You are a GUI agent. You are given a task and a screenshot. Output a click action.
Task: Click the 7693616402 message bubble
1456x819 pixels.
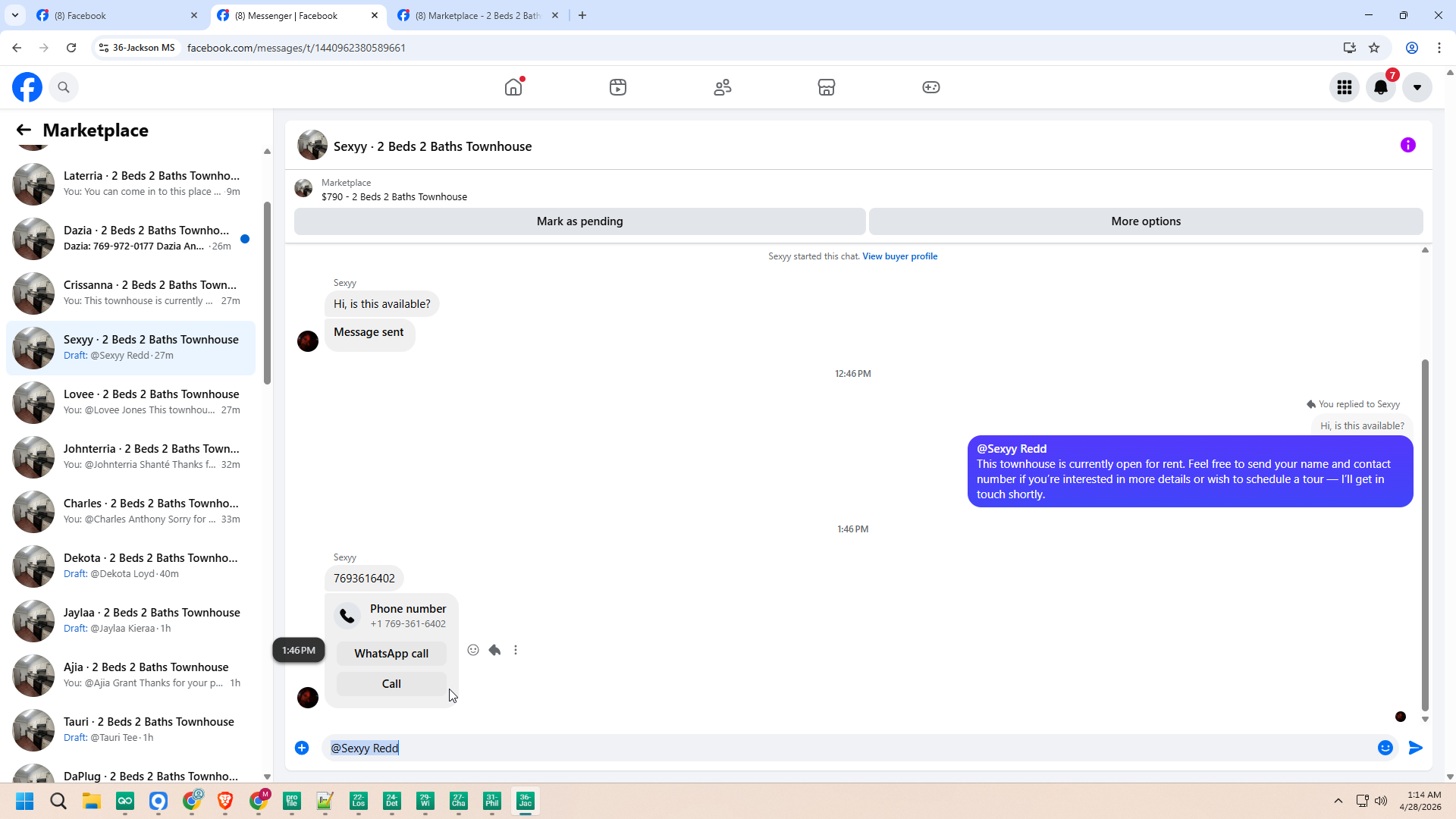point(364,579)
